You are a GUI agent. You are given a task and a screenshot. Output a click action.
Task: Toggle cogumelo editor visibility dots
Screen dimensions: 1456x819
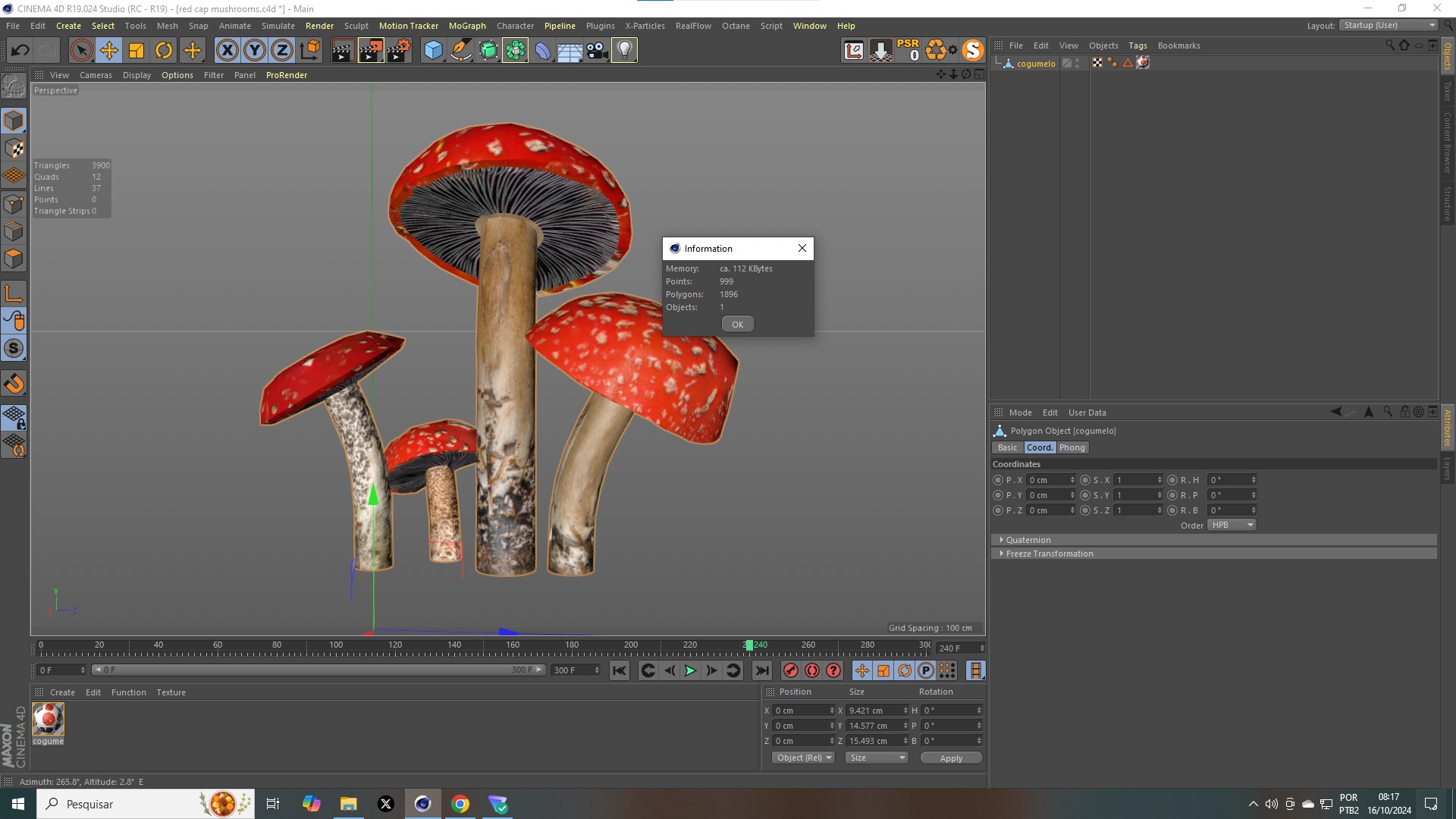[x=1077, y=63]
